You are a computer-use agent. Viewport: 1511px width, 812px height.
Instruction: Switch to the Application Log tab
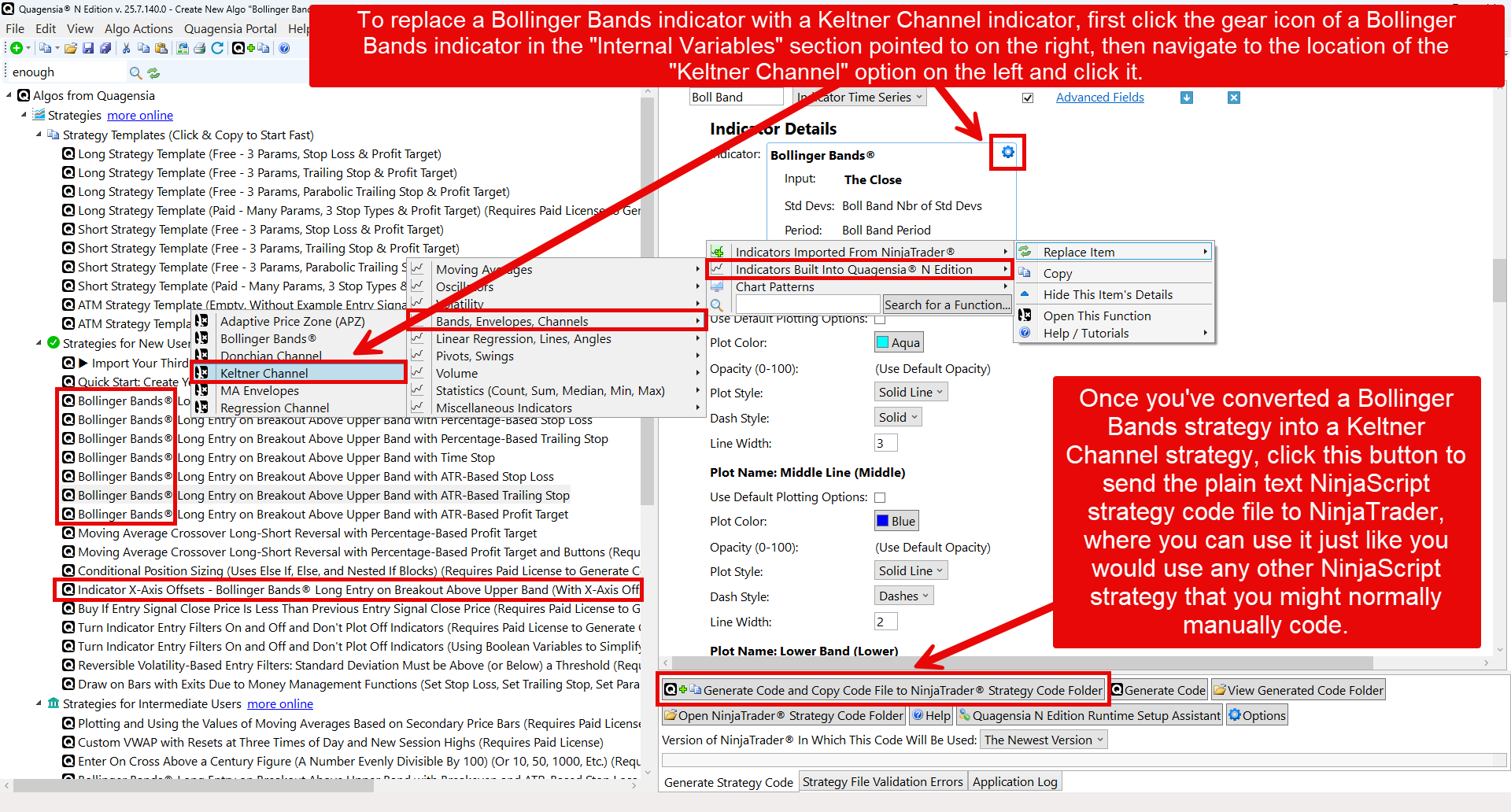pos(1014,781)
